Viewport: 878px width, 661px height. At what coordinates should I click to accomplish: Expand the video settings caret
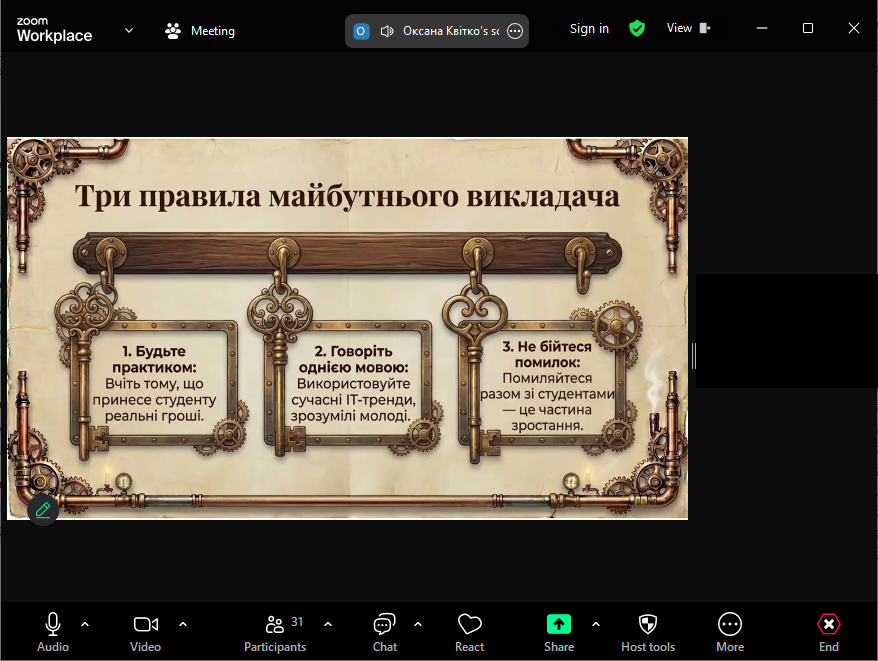tap(183, 624)
